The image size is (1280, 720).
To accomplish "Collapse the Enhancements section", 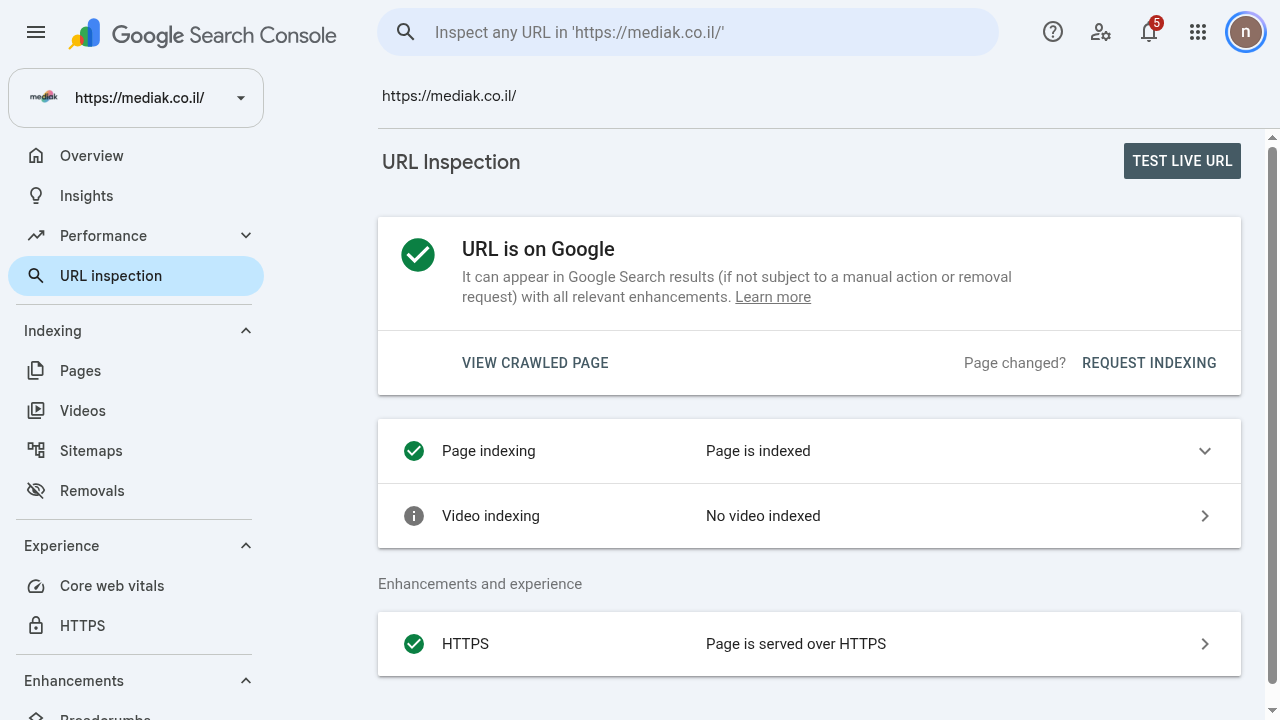I will click(x=246, y=681).
